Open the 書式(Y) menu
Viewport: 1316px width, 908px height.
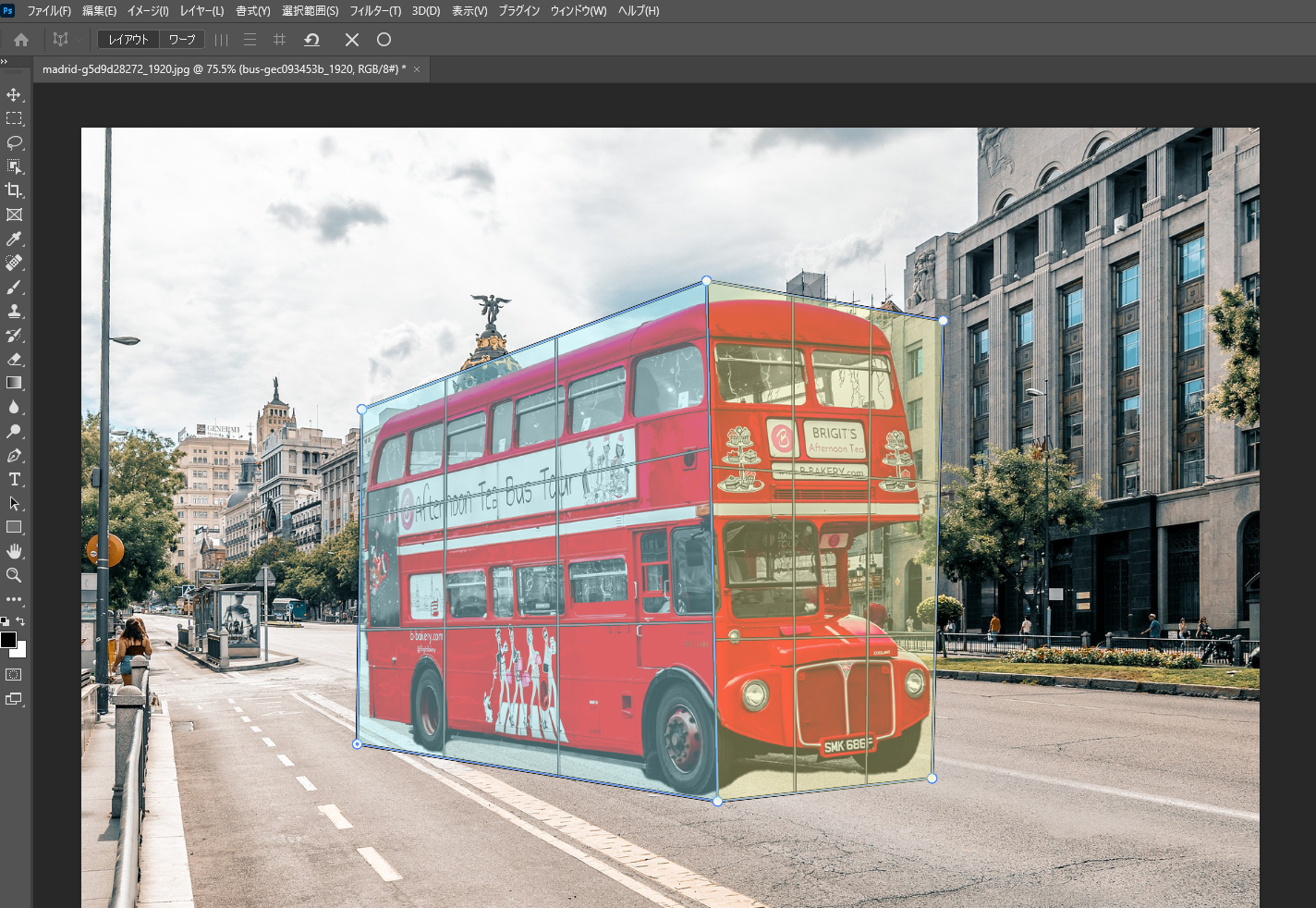click(253, 11)
